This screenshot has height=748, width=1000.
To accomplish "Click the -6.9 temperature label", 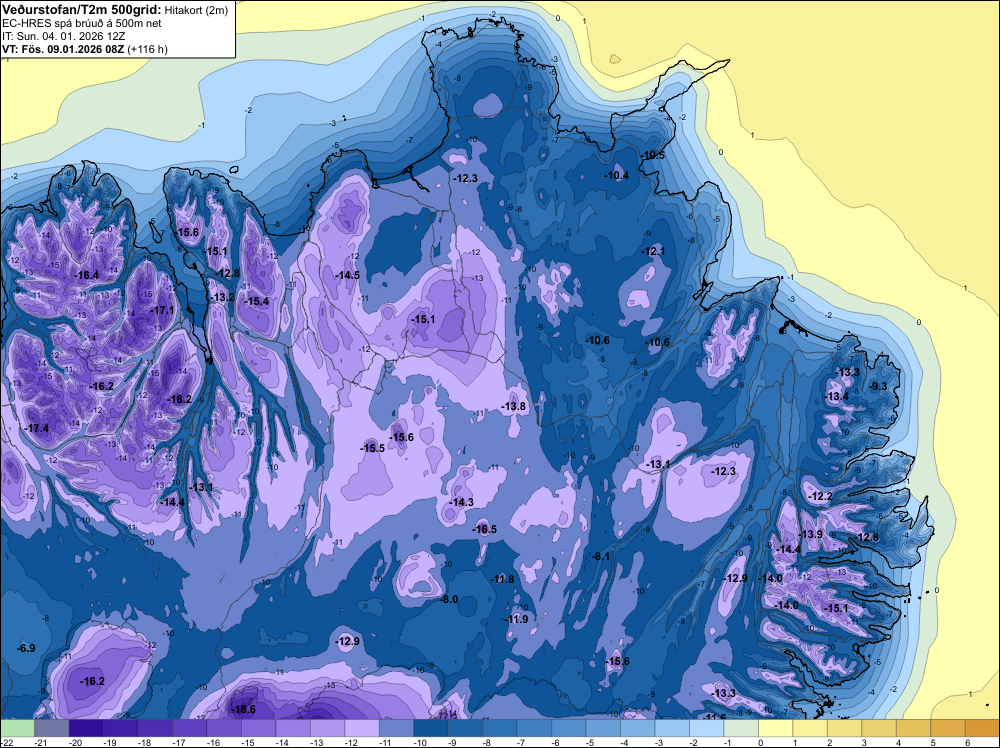I will (26, 648).
